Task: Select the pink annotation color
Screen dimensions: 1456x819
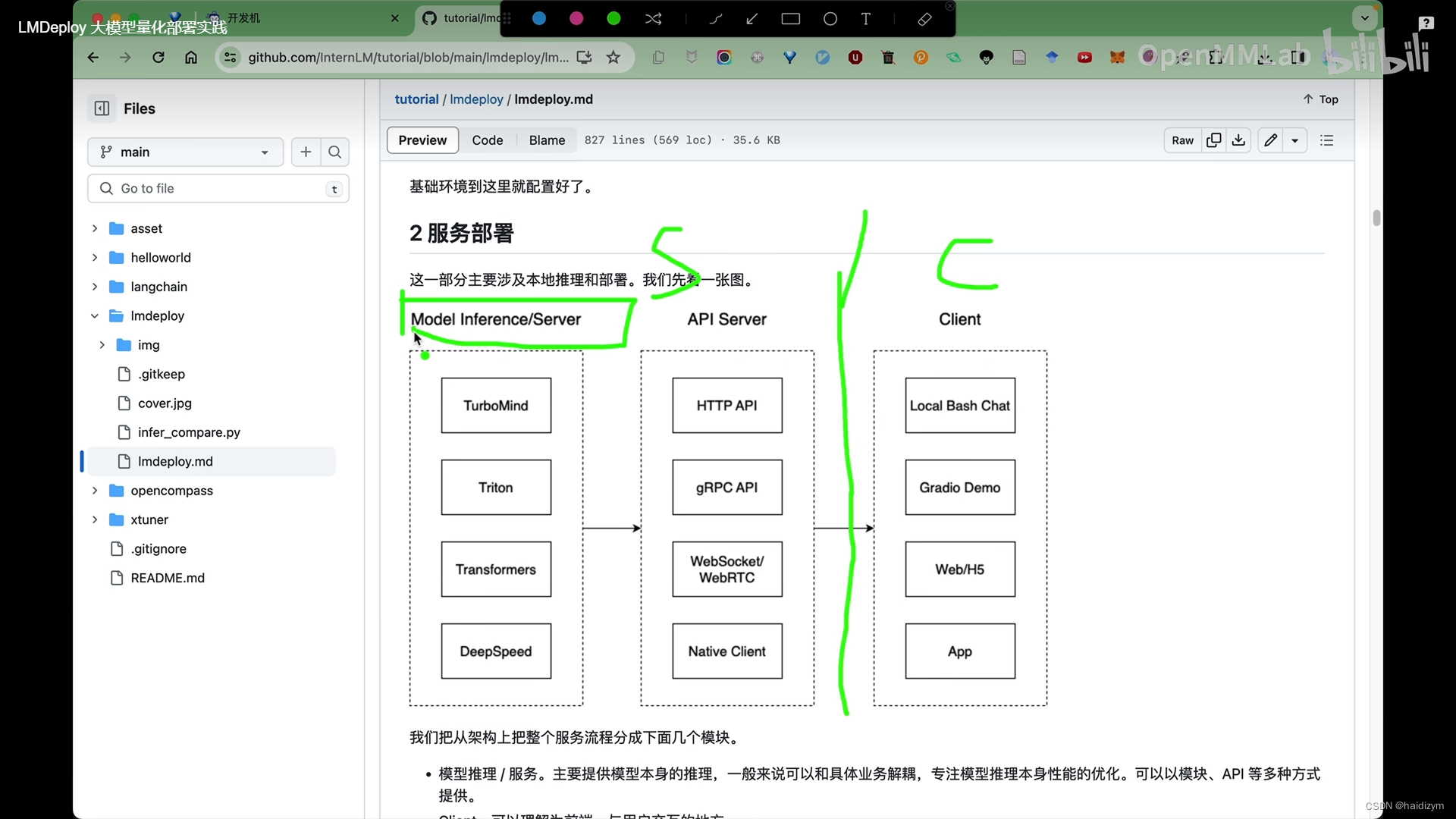Action: (576, 18)
